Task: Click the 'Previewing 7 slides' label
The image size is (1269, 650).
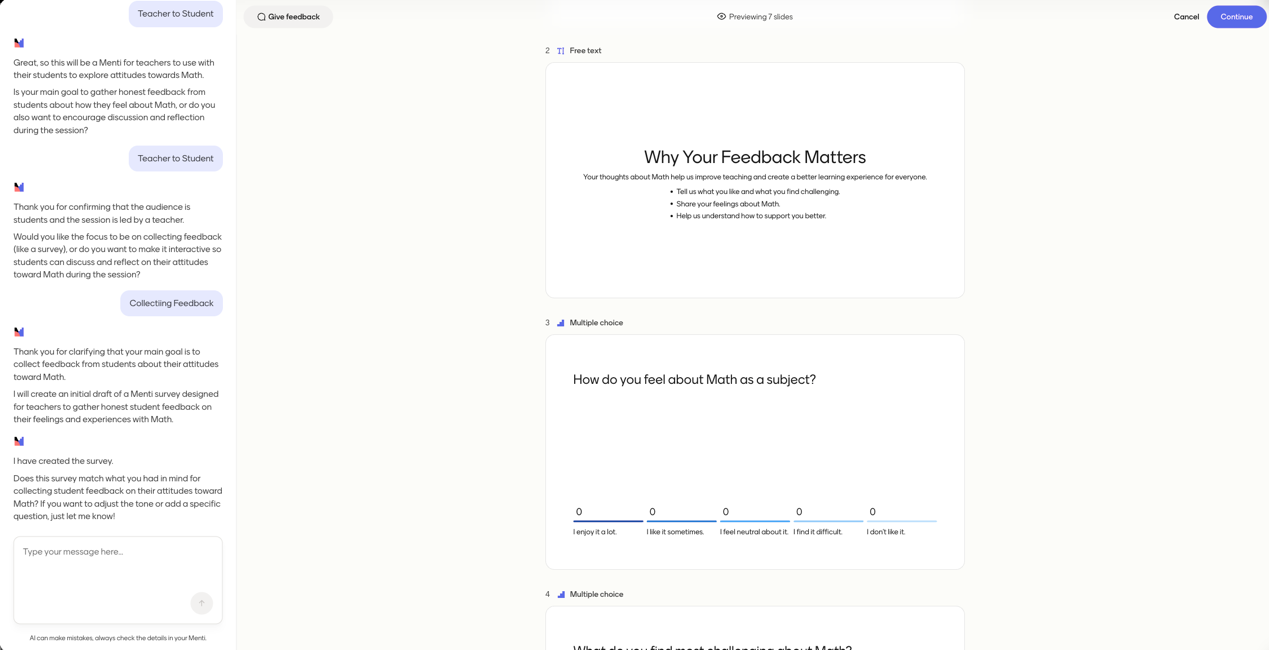Action: point(761,17)
